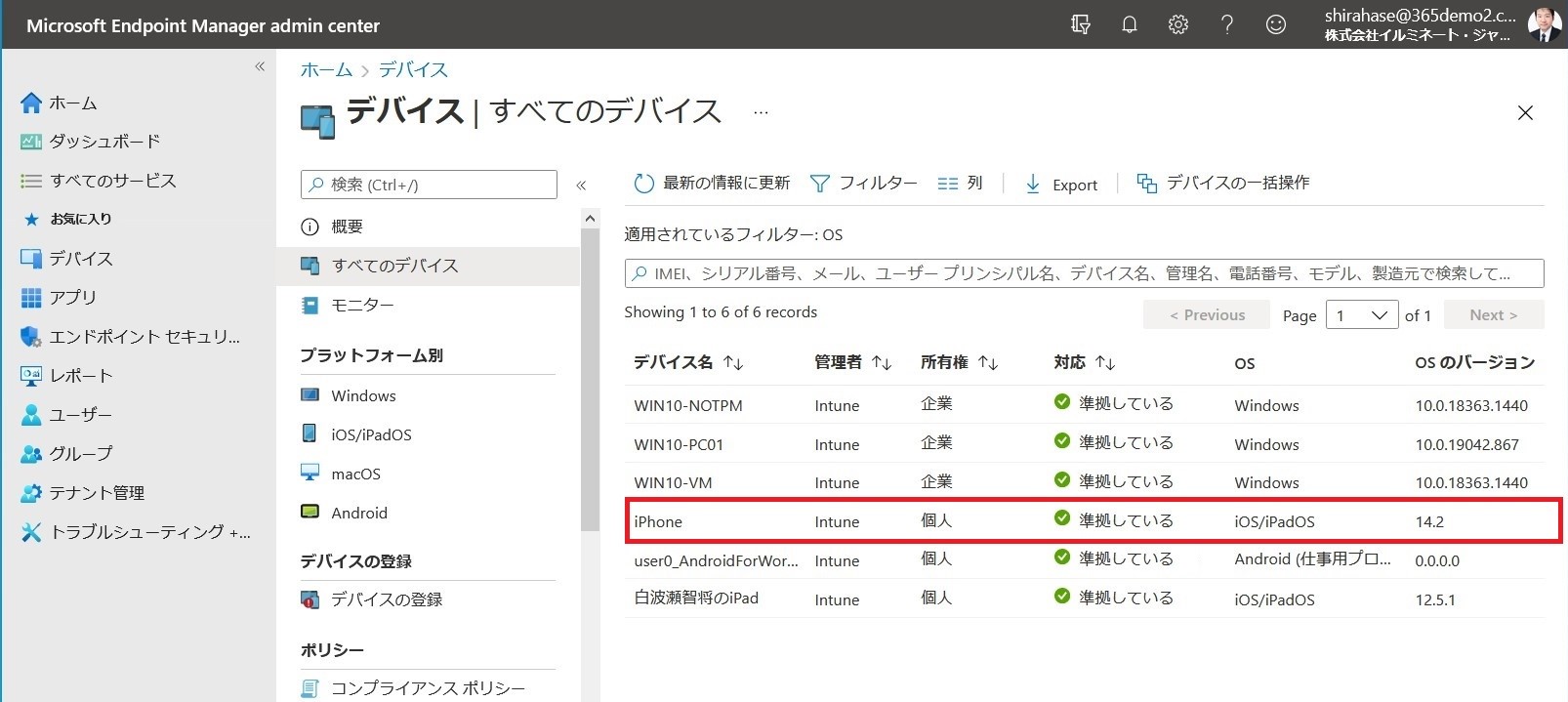Click the ホーム breadcrumb link

(326, 70)
